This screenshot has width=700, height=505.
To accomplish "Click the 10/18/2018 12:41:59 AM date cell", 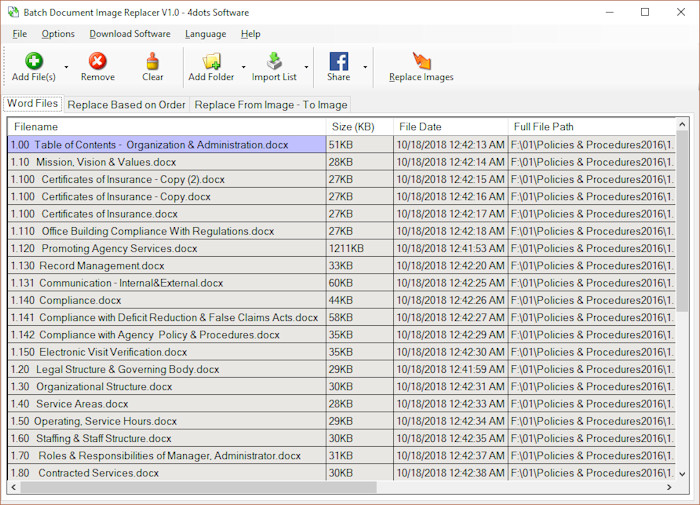I will (451, 369).
